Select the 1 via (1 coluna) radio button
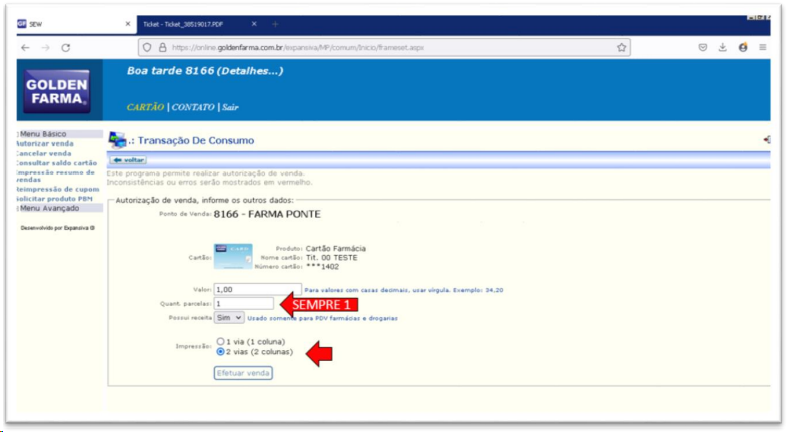The height and width of the screenshot is (432, 787). [x=220, y=341]
